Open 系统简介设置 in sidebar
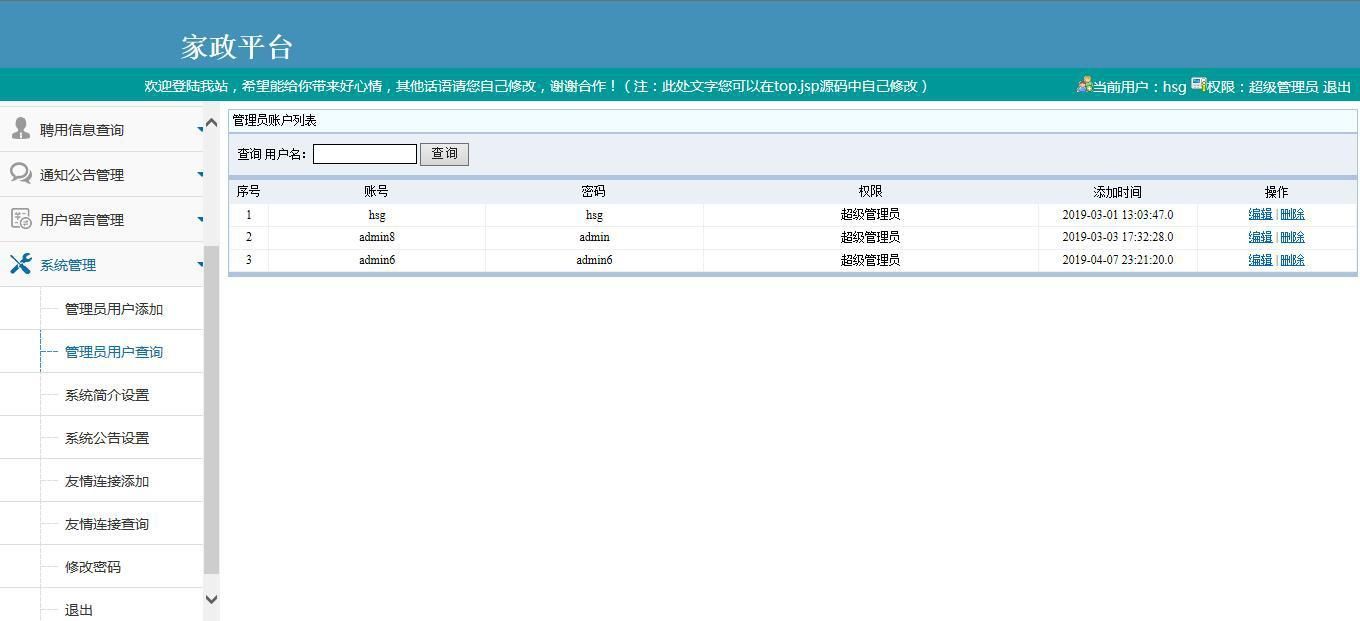The height and width of the screenshot is (621, 1360). click(x=107, y=395)
